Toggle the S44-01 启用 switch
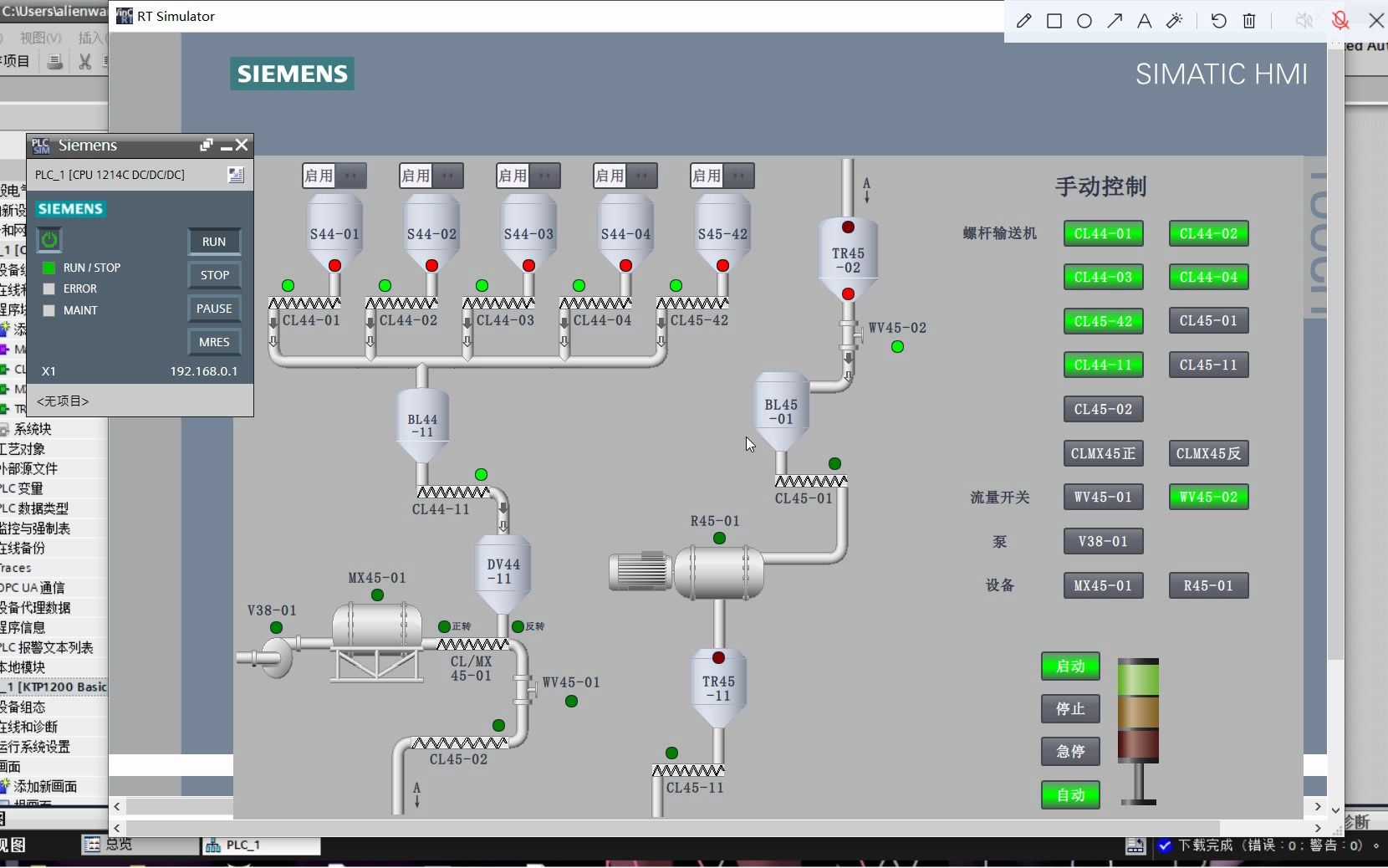1388x868 pixels. coord(334,176)
